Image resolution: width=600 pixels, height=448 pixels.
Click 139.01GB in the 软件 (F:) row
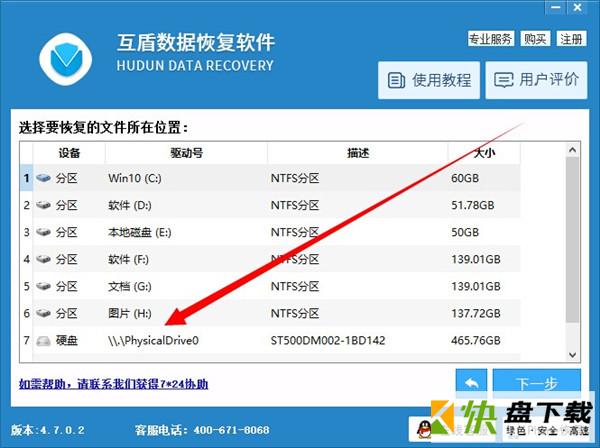[476, 259]
